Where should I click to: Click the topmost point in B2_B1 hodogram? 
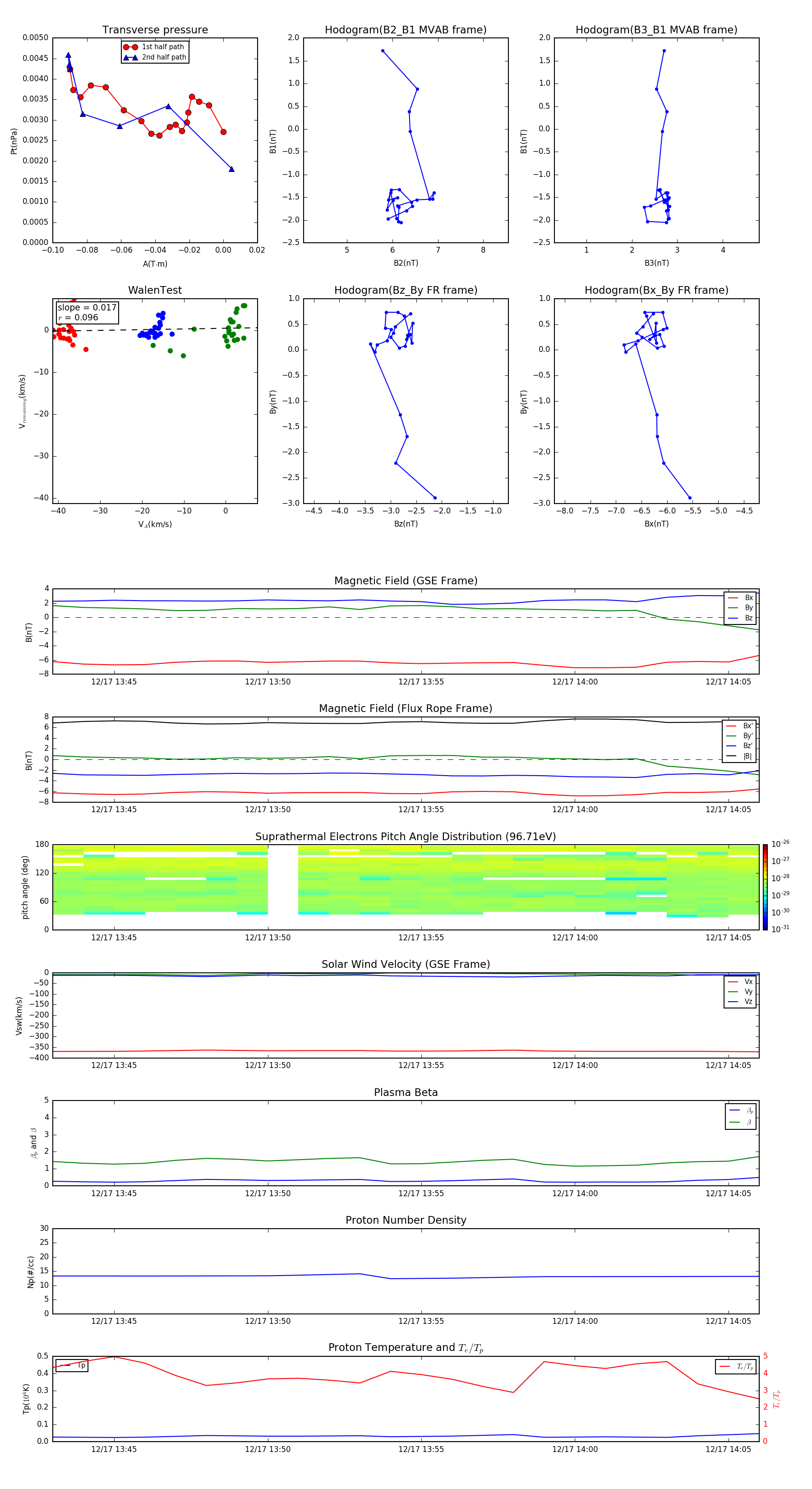click(x=383, y=51)
